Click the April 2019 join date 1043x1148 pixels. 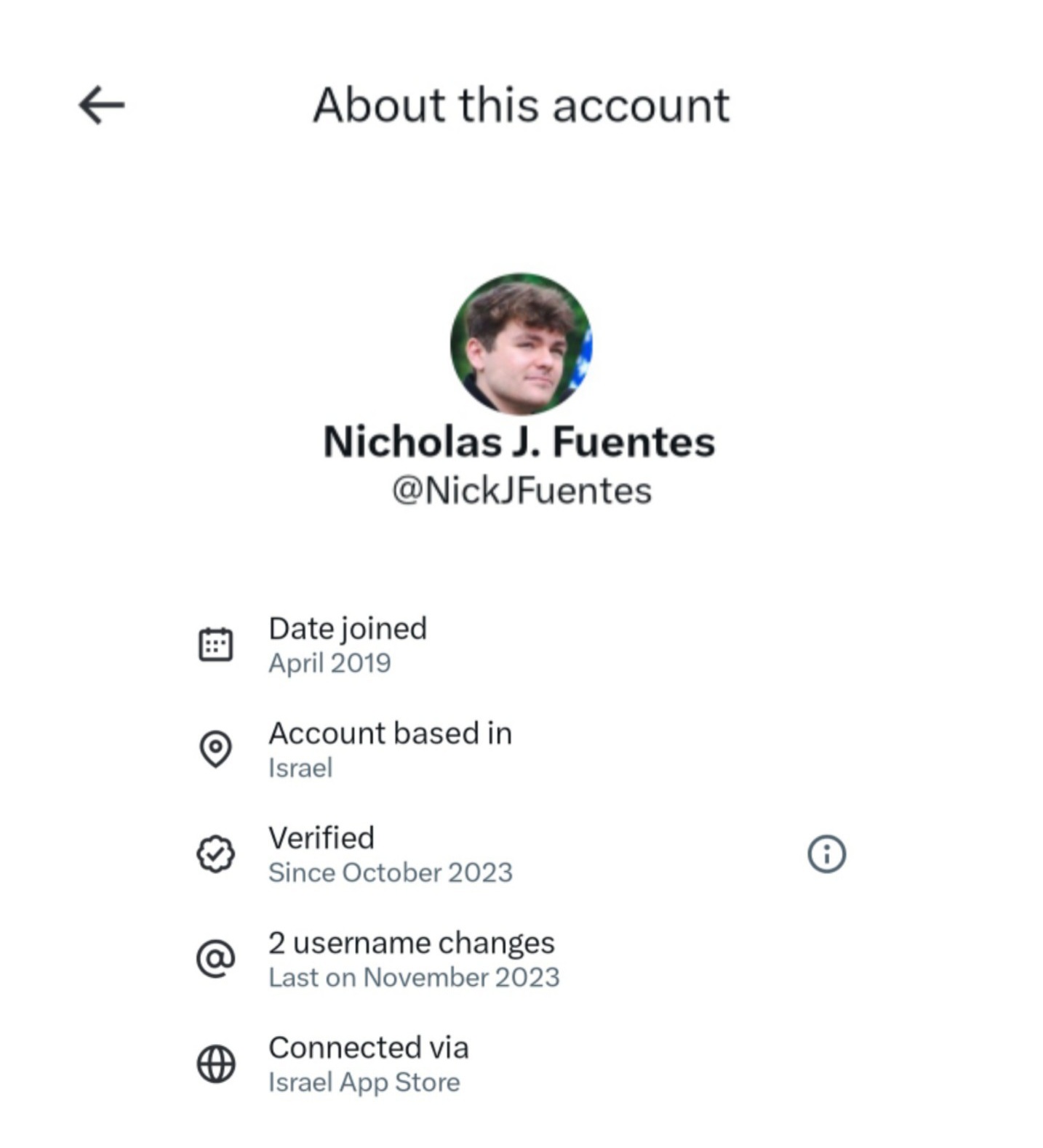coord(329,663)
